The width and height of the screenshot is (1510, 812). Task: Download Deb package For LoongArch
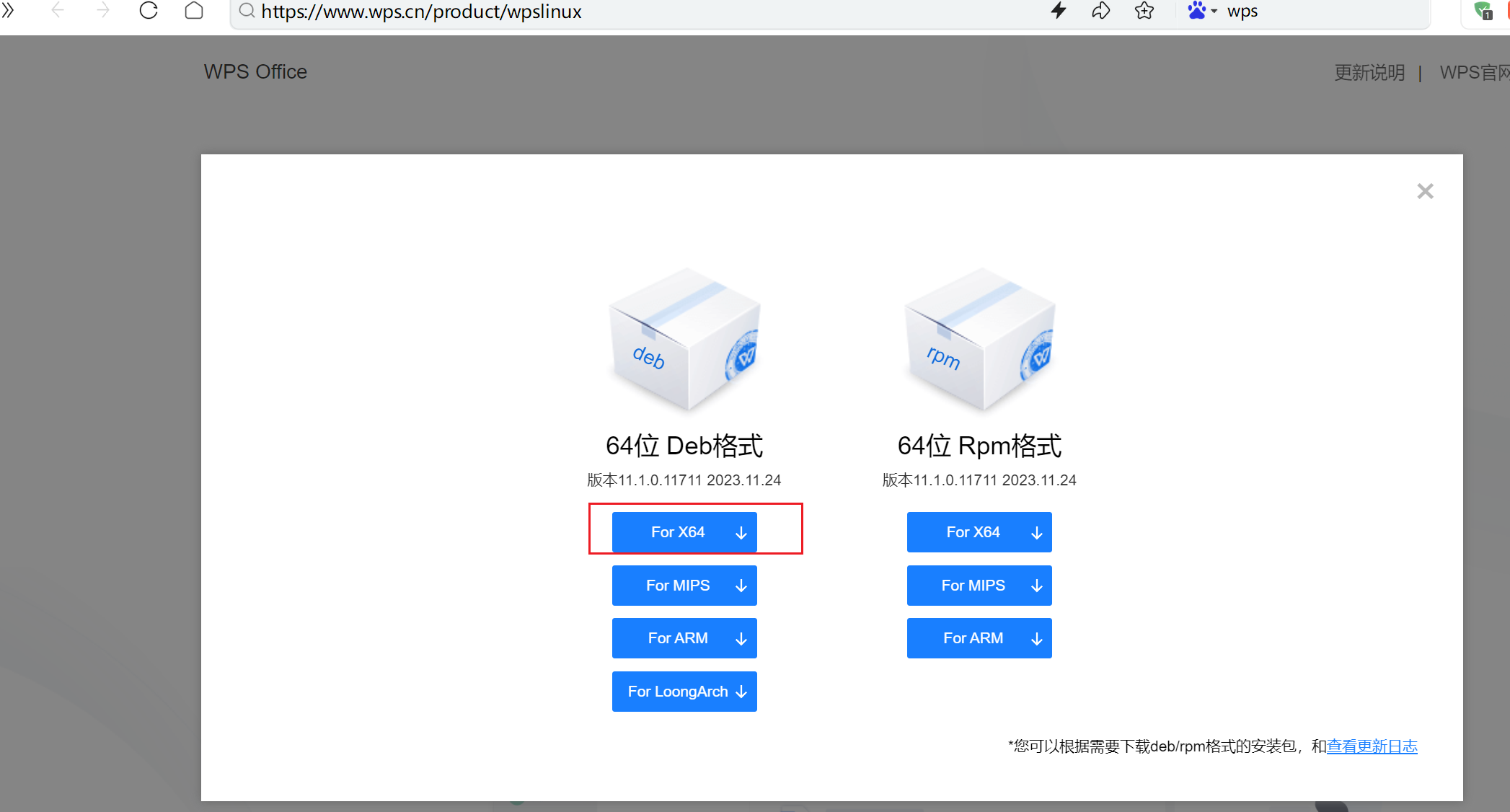click(x=684, y=692)
